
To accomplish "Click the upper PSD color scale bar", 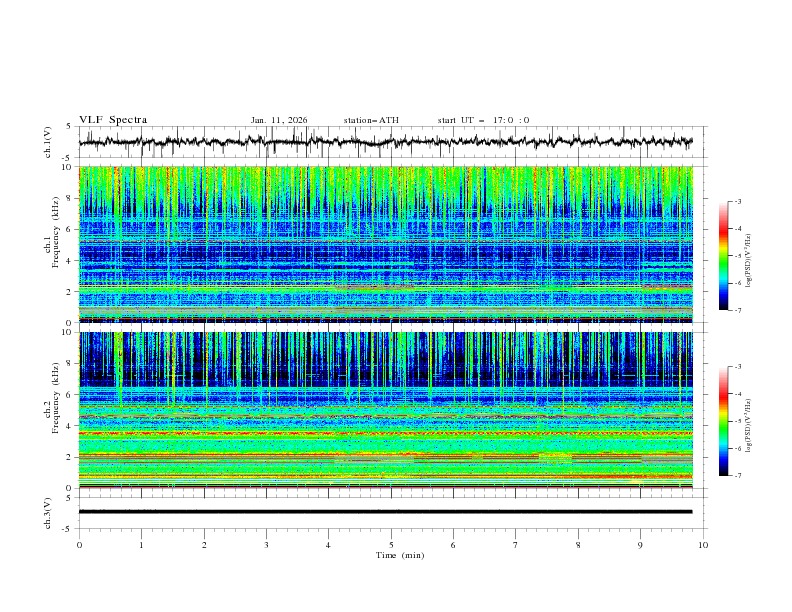I will point(723,255).
